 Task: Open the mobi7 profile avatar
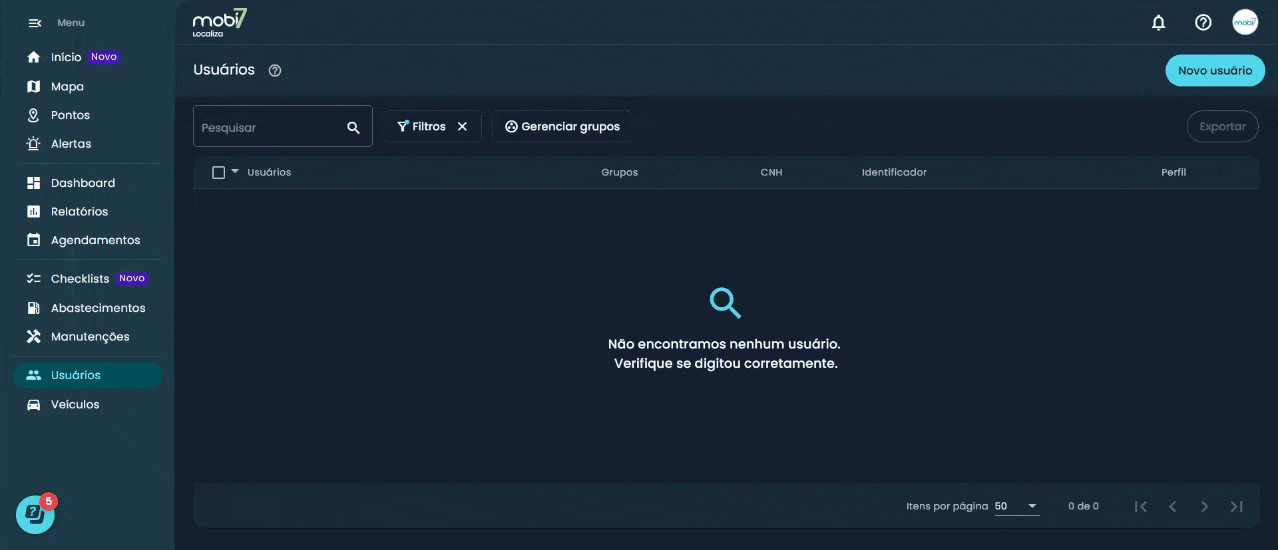[1245, 22]
